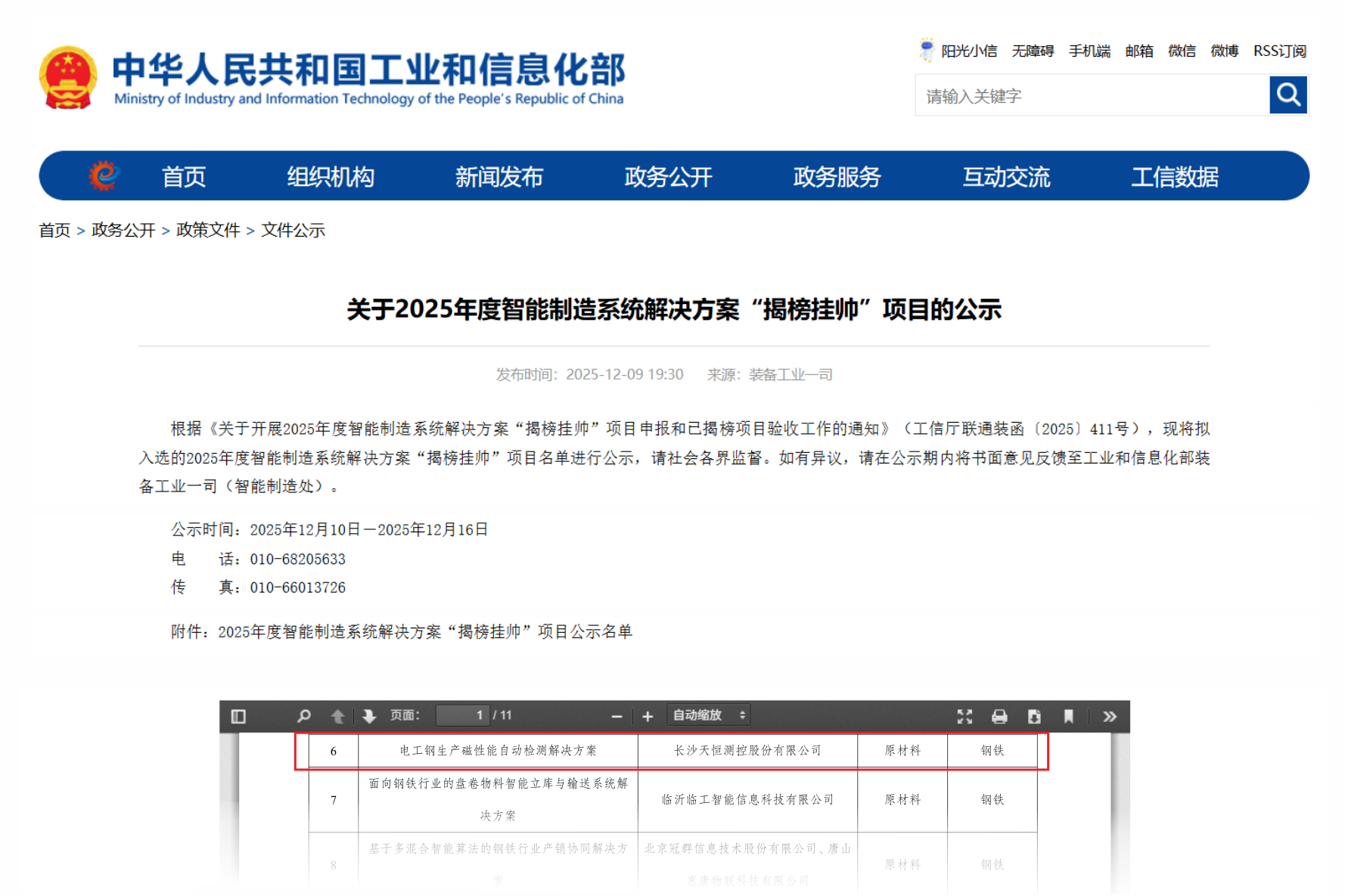This screenshot has height=896, width=1345.
Task: Click the national emblem logo
Action: point(68,76)
